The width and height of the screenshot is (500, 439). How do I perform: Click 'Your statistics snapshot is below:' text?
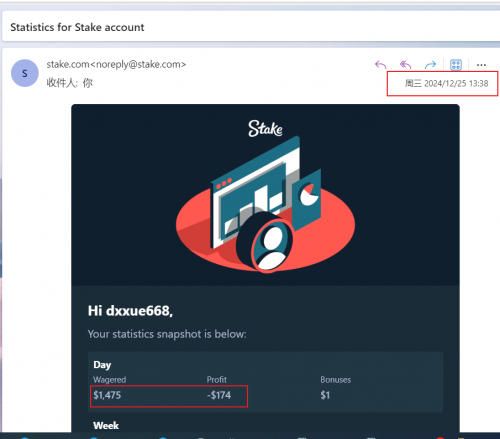coord(167,334)
